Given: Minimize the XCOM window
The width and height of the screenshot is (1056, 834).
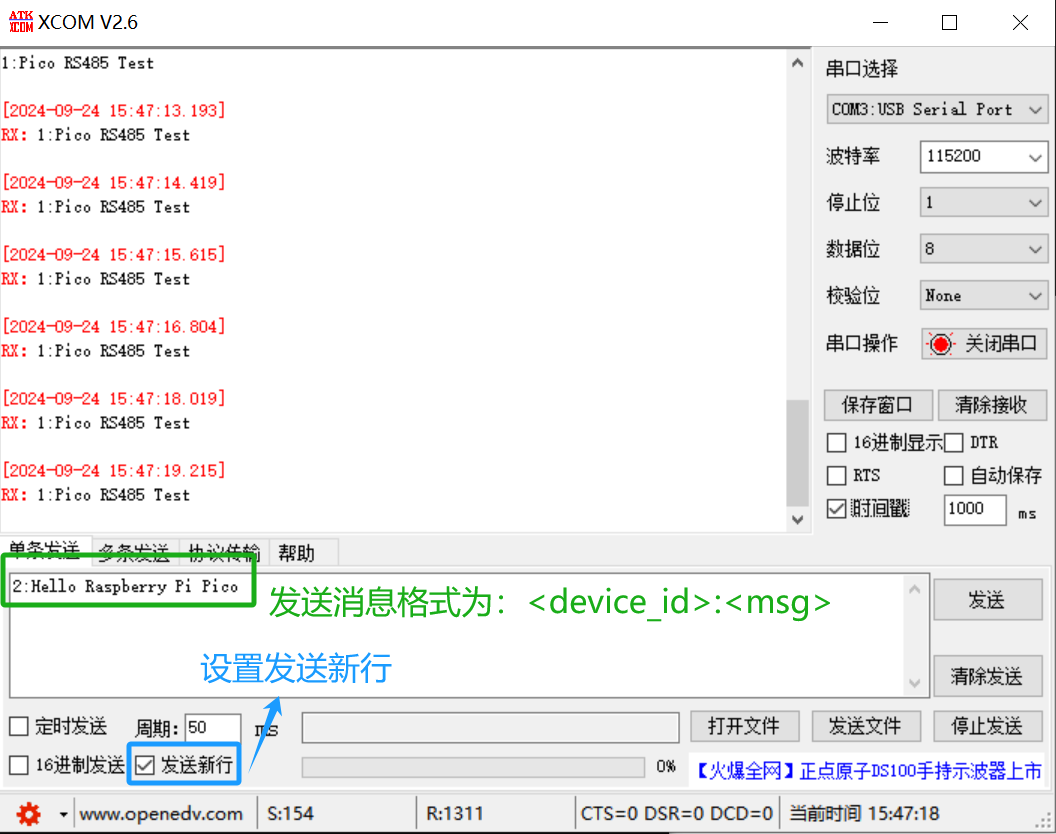Looking at the screenshot, I should [880, 22].
